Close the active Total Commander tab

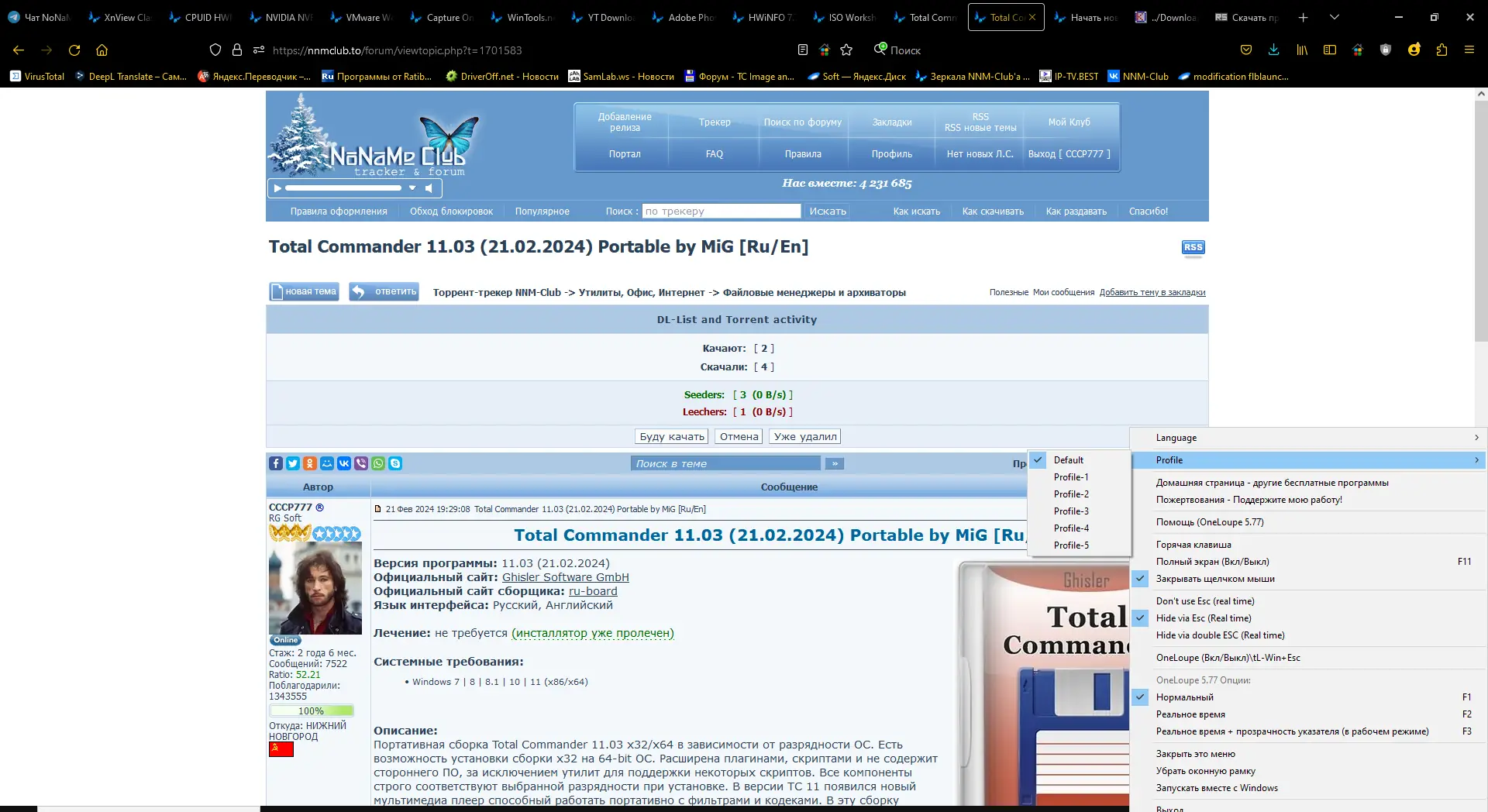(1032, 17)
